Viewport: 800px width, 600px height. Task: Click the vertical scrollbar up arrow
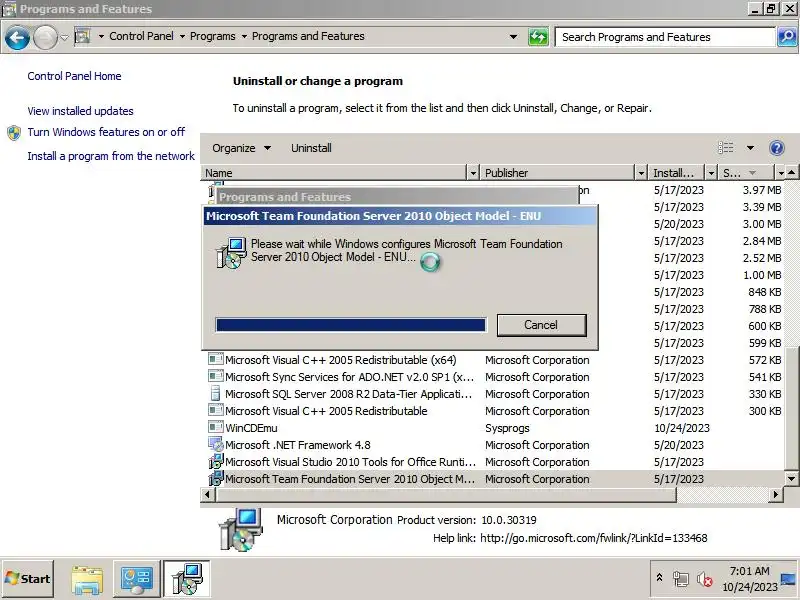click(791, 173)
